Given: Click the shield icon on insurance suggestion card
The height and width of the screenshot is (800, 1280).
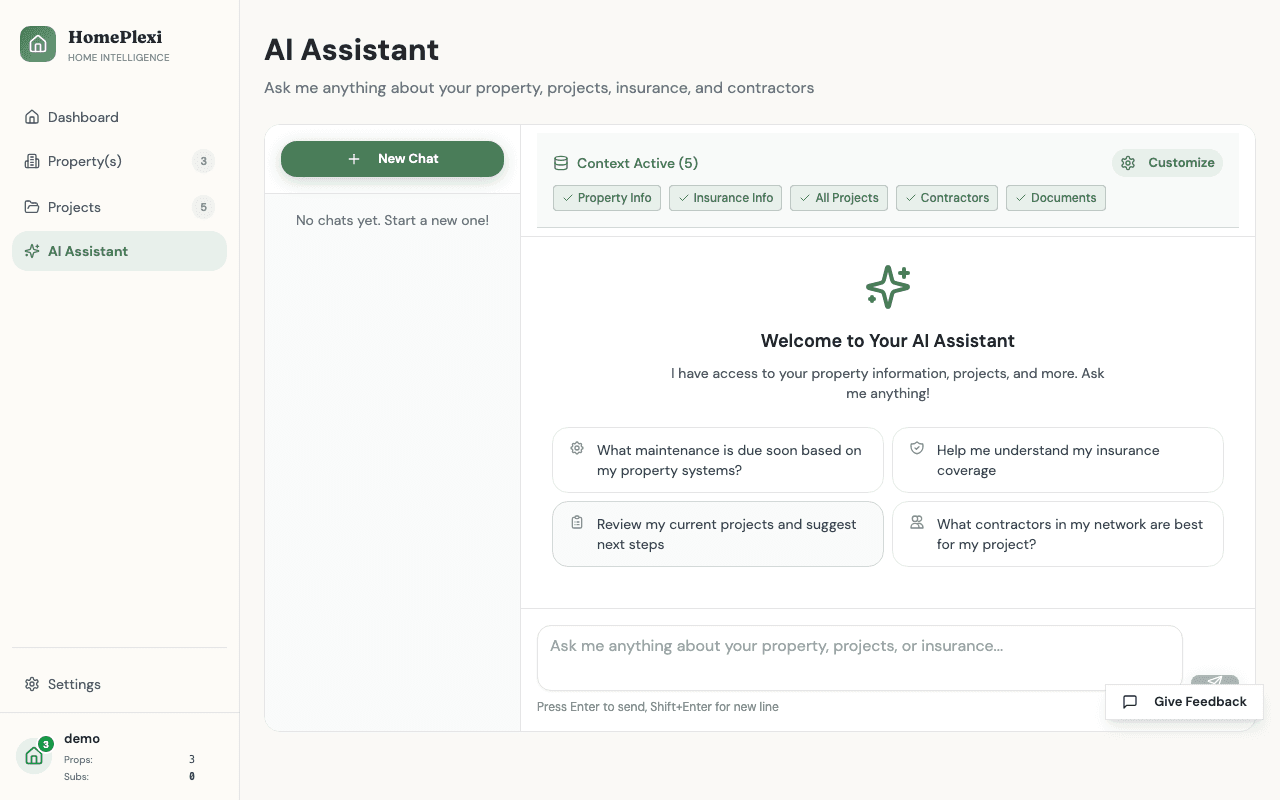Looking at the screenshot, I should pos(917,447).
